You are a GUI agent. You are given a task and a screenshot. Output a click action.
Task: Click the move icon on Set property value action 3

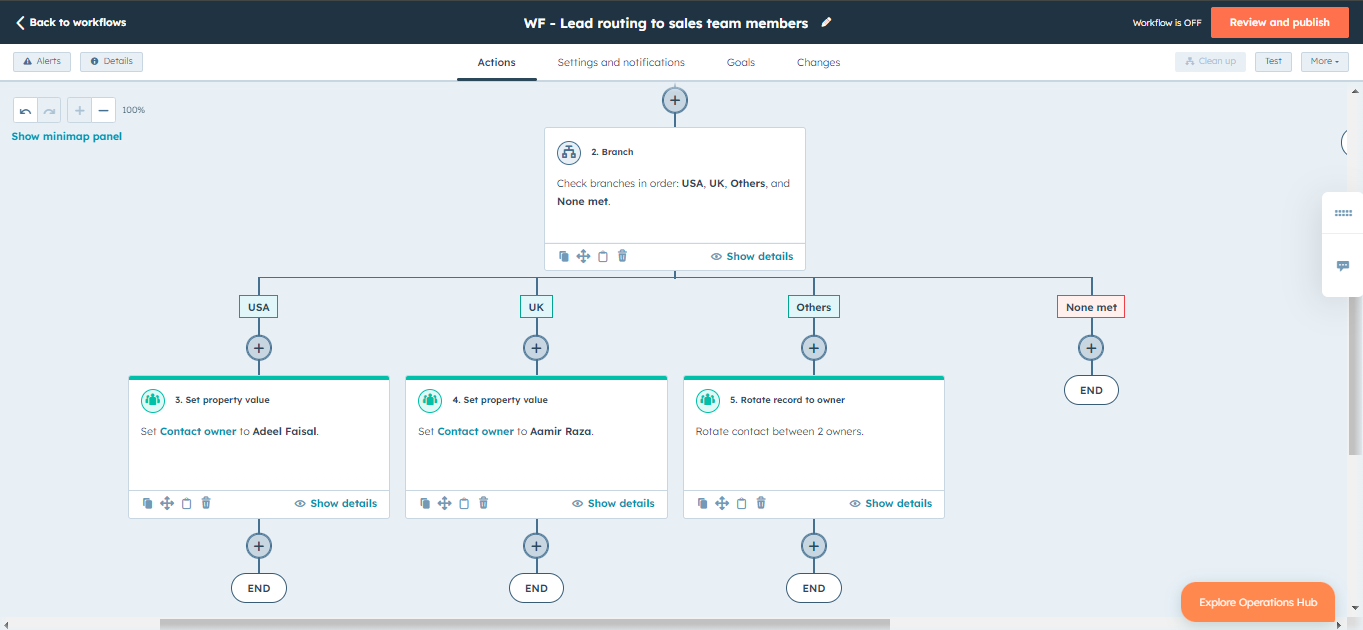pyautogui.click(x=166, y=503)
